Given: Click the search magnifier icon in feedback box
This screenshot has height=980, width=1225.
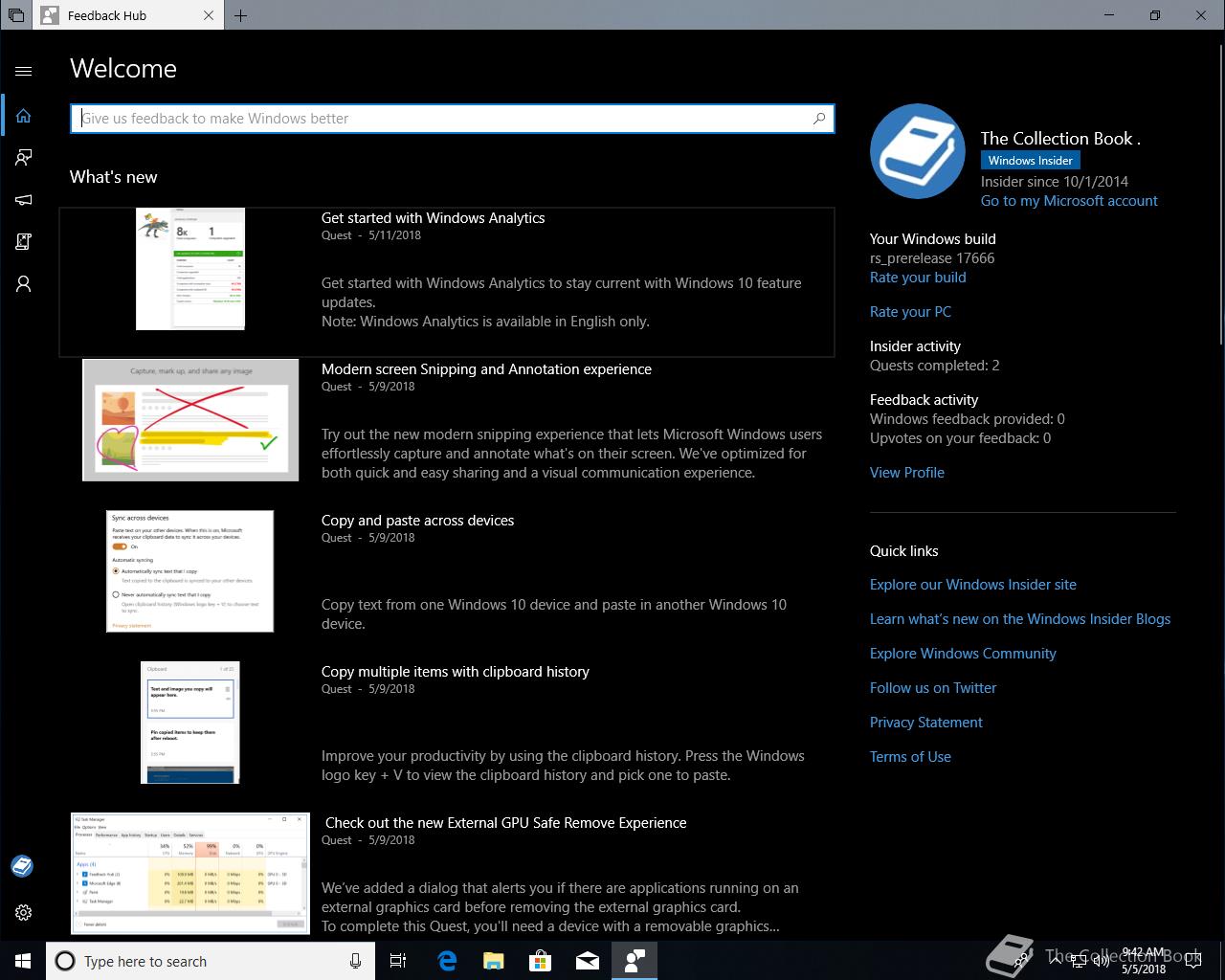Looking at the screenshot, I should (819, 119).
